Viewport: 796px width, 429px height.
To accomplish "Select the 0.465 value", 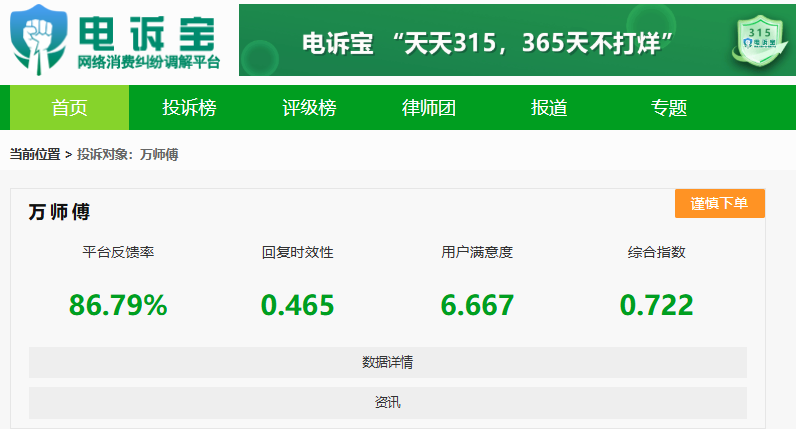I will [x=297, y=305].
